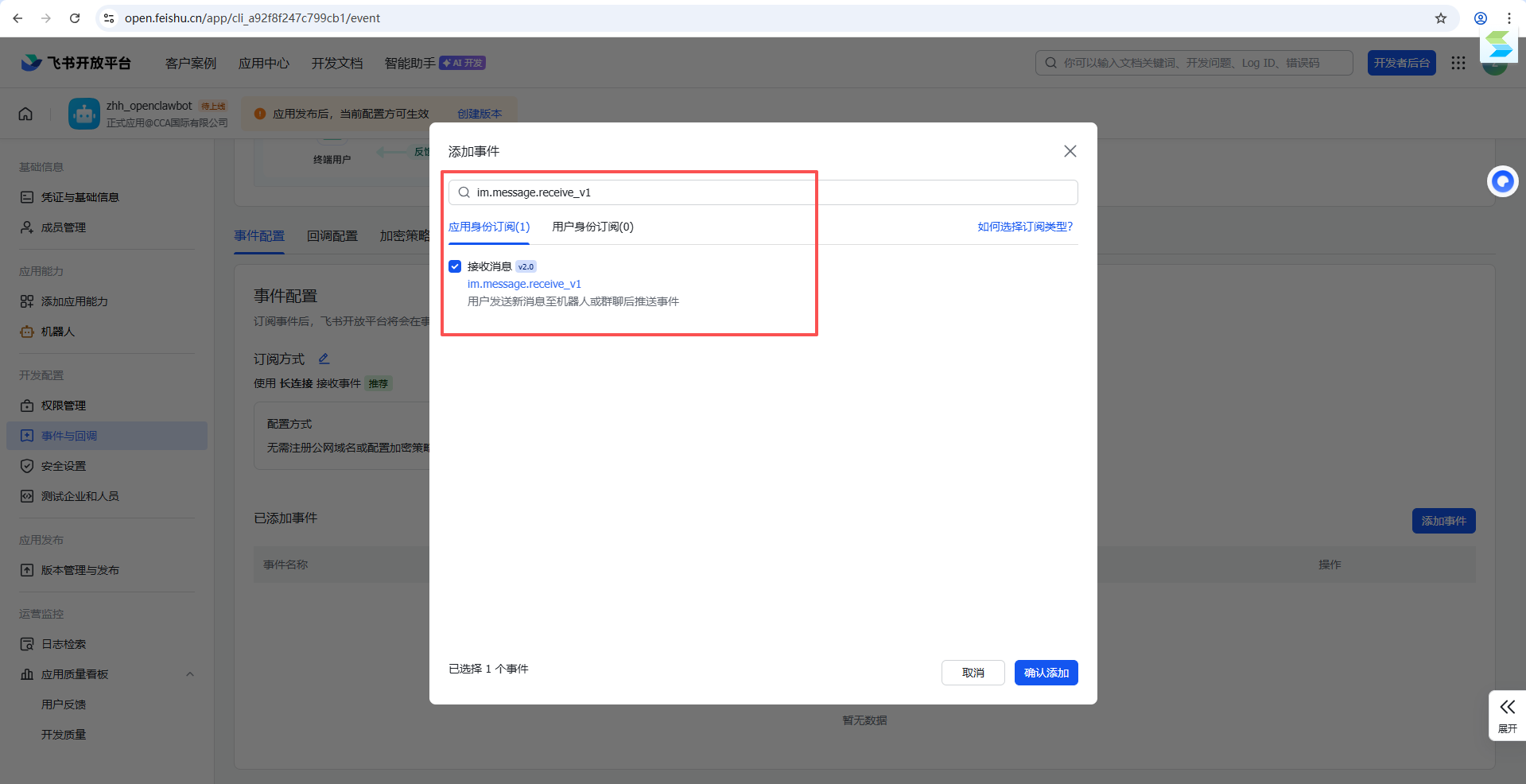The width and height of the screenshot is (1526, 784).
Task: Open 机器人 in sidebar
Action: point(58,332)
